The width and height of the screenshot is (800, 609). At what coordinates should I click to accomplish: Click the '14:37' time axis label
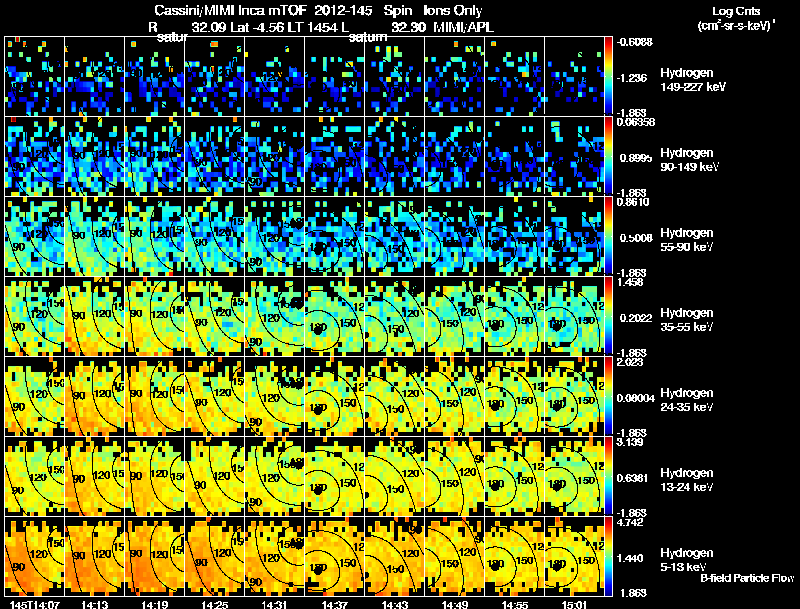(335, 605)
